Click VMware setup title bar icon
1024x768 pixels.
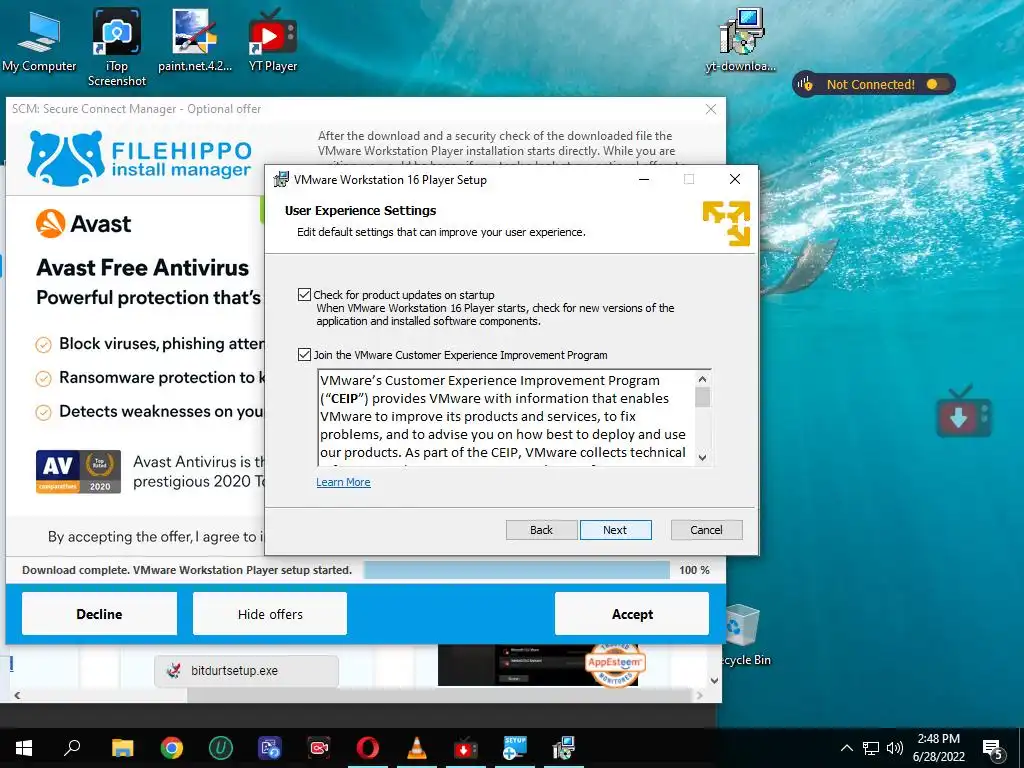coord(281,180)
